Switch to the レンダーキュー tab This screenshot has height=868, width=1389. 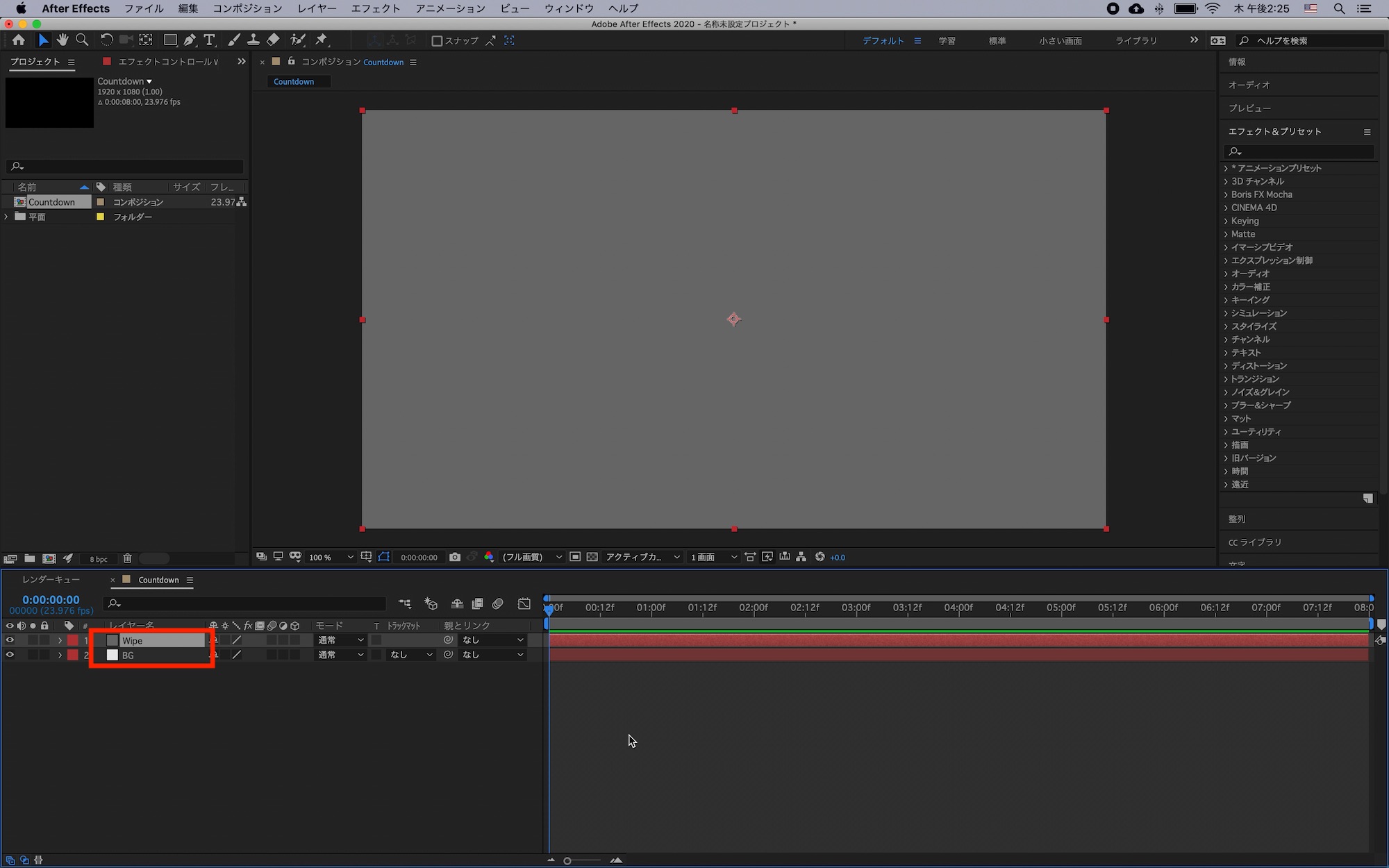[51, 580]
